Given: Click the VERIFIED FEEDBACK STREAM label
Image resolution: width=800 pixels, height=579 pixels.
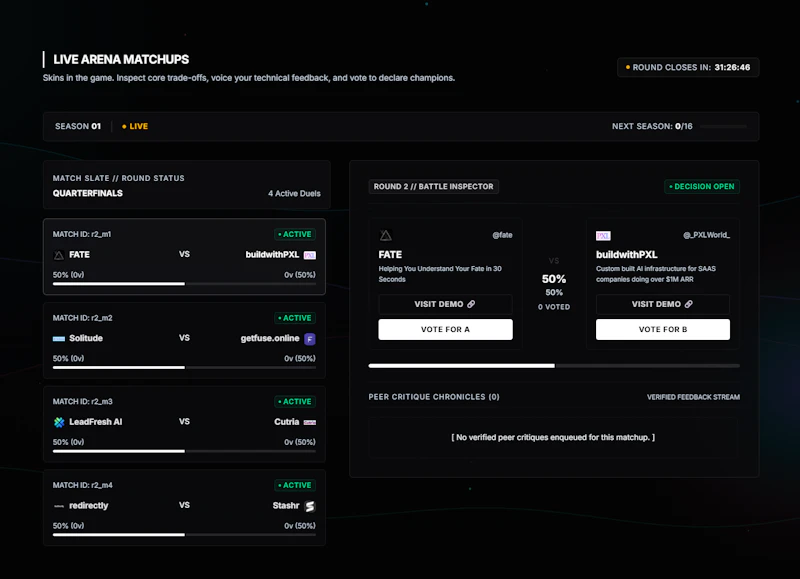Looking at the screenshot, I should (693, 397).
